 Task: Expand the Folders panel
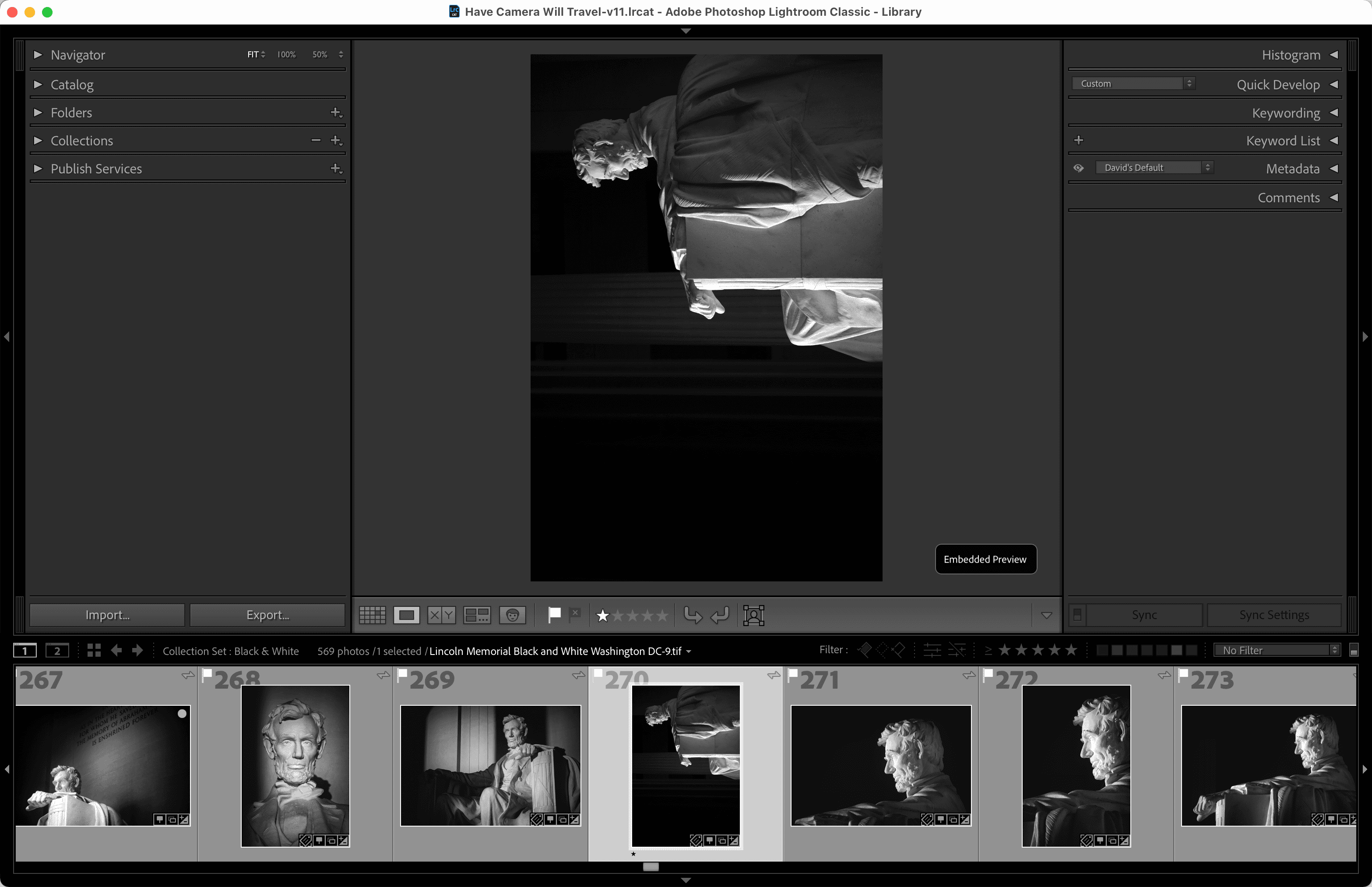pos(38,113)
